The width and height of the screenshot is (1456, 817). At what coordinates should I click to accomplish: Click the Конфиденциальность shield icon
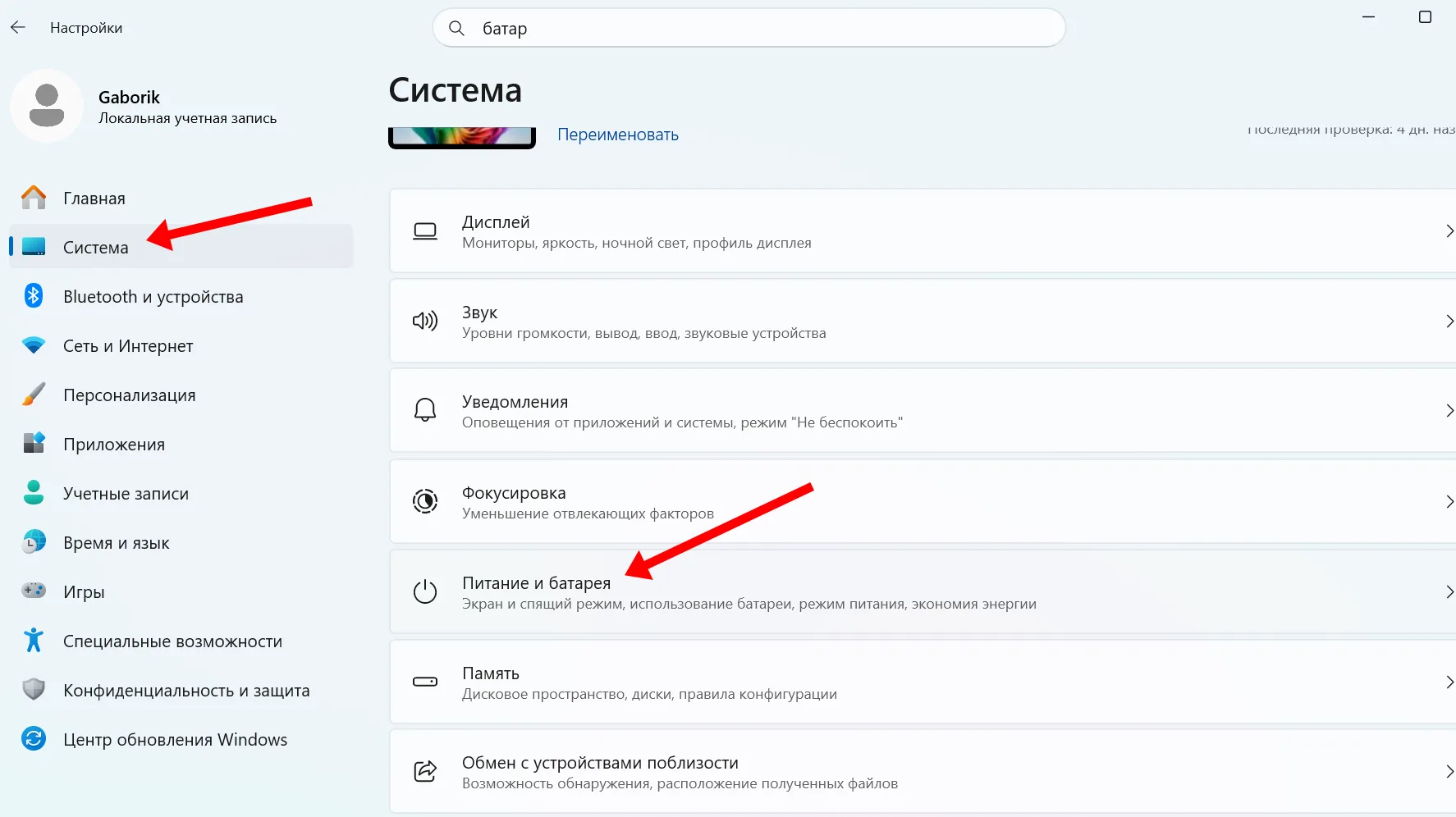pyautogui.click(x=34, y=690)
